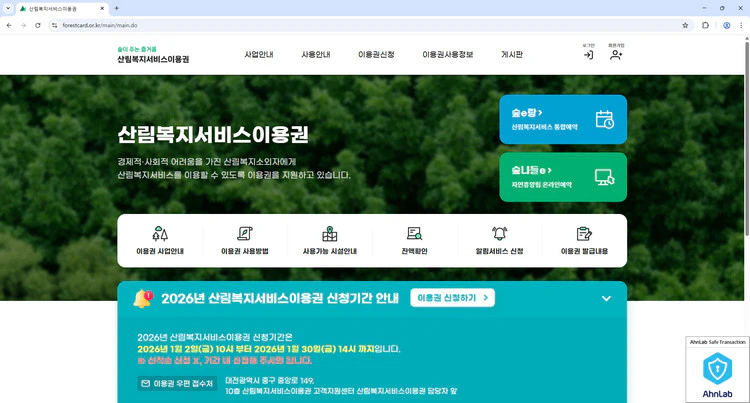Image resolution: width=750 pixels, height=403 pixels.
Task: Click the 로그인 login icon
Action: 588,54
